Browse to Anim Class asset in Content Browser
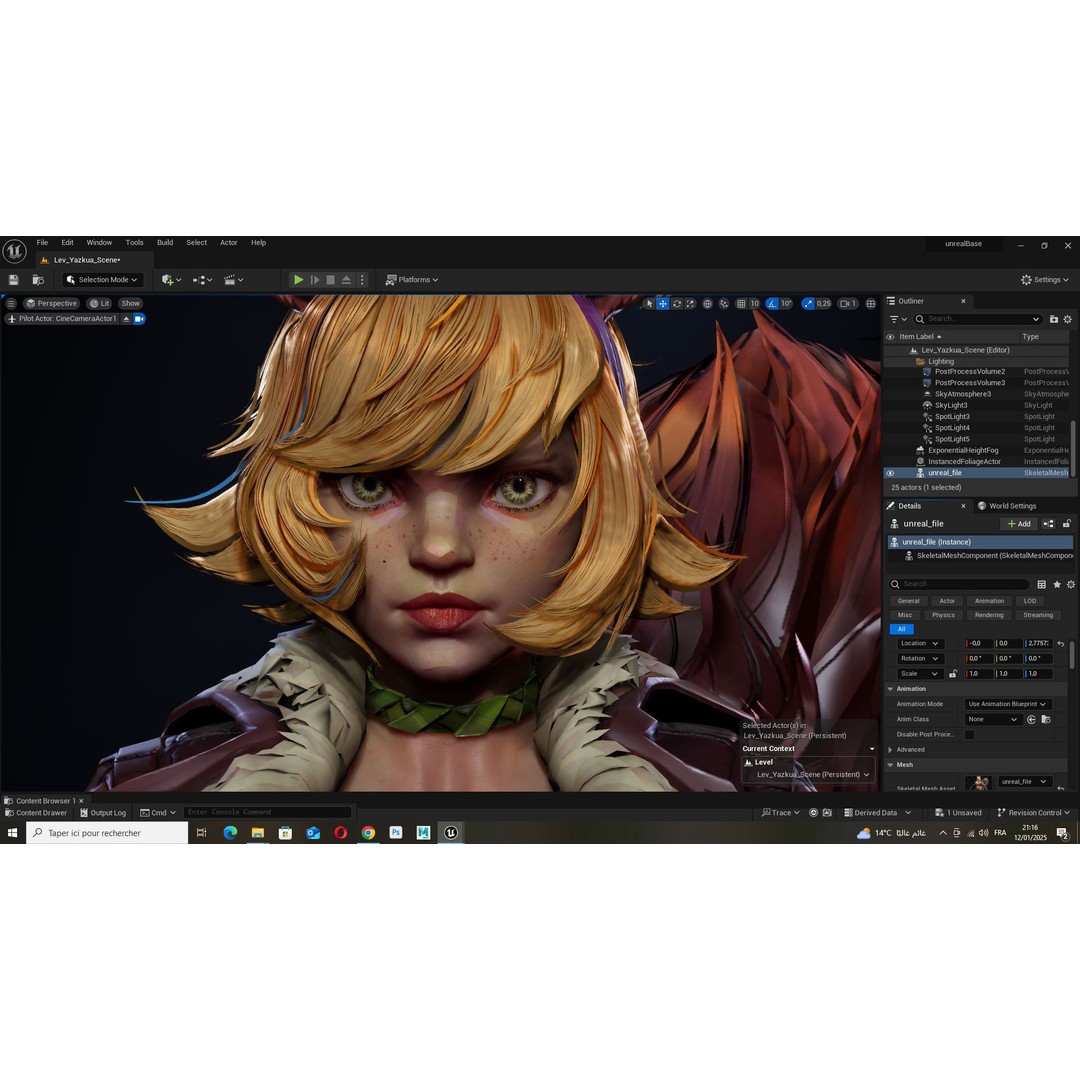 (x=1046, y=720)
